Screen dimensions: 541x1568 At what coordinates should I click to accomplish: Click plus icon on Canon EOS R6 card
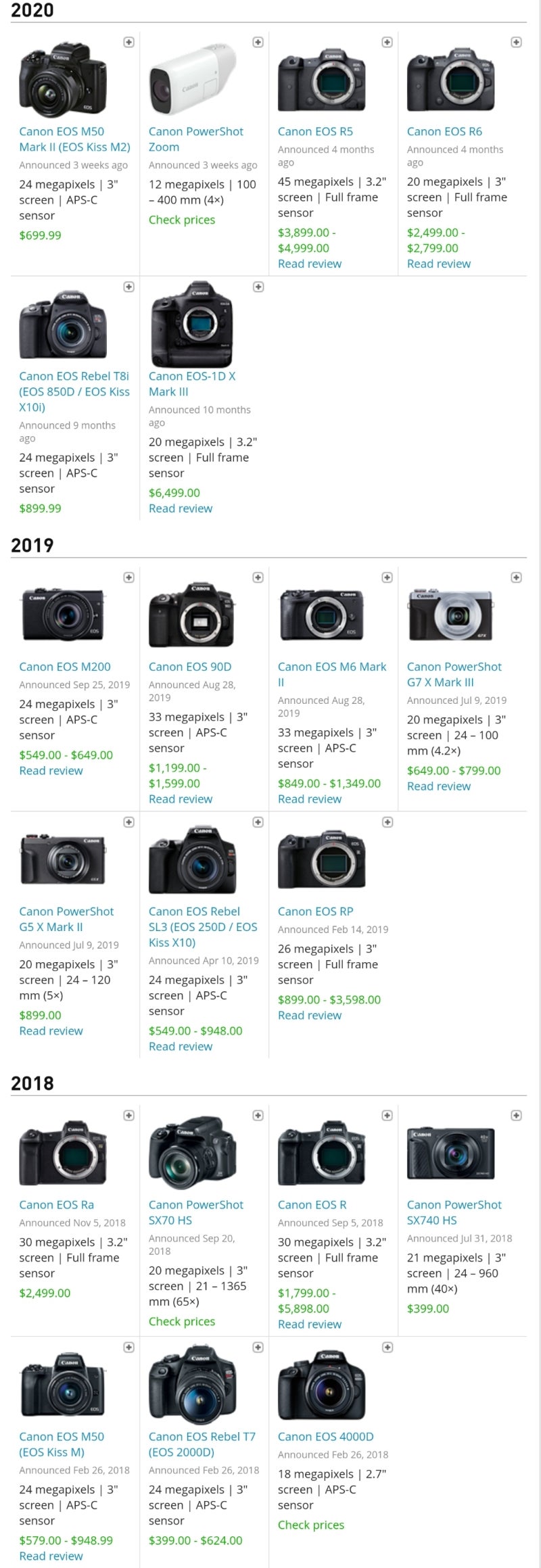(x=516, y=42)
